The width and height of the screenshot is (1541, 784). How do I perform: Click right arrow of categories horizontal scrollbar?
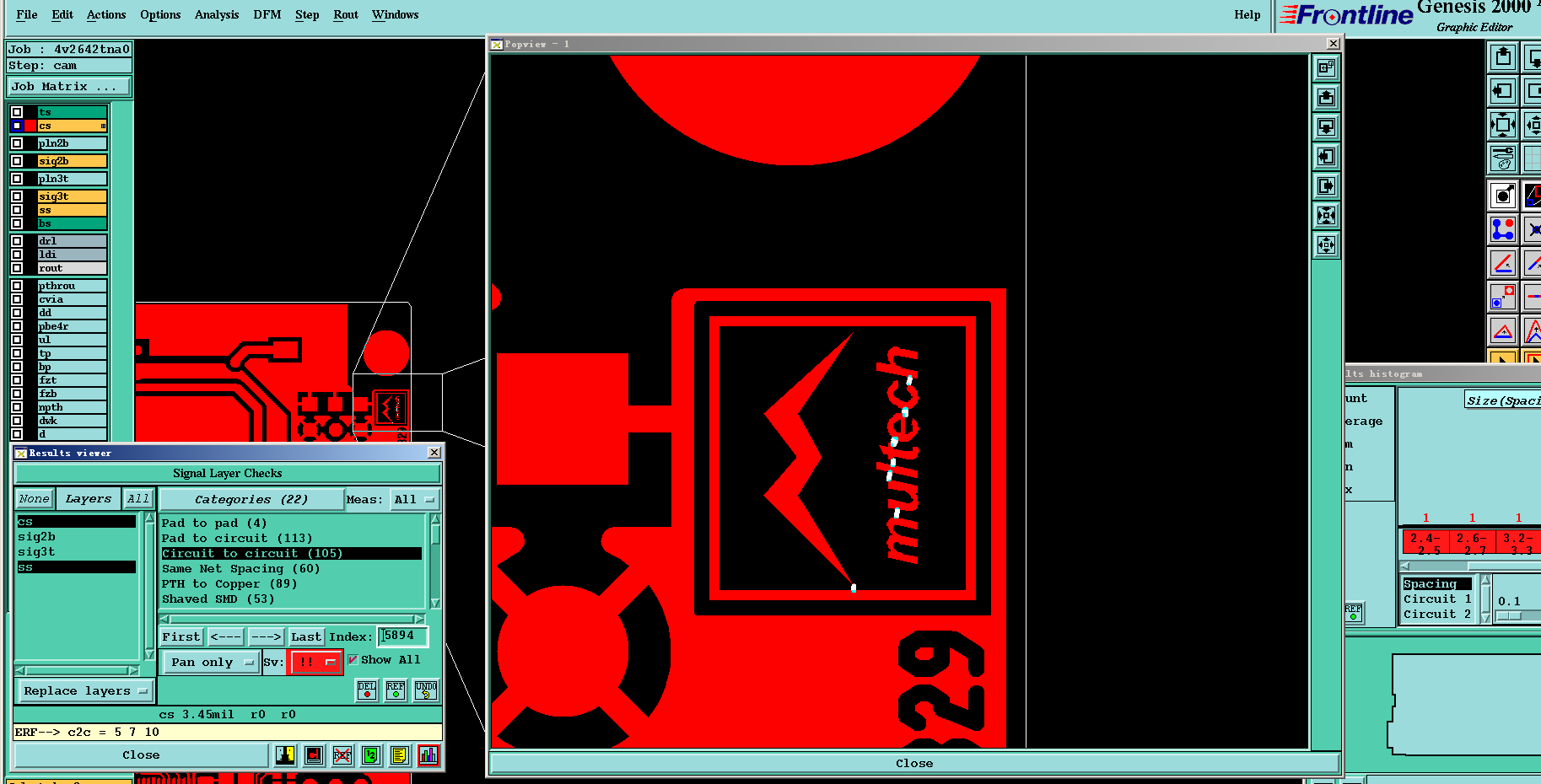419,619
